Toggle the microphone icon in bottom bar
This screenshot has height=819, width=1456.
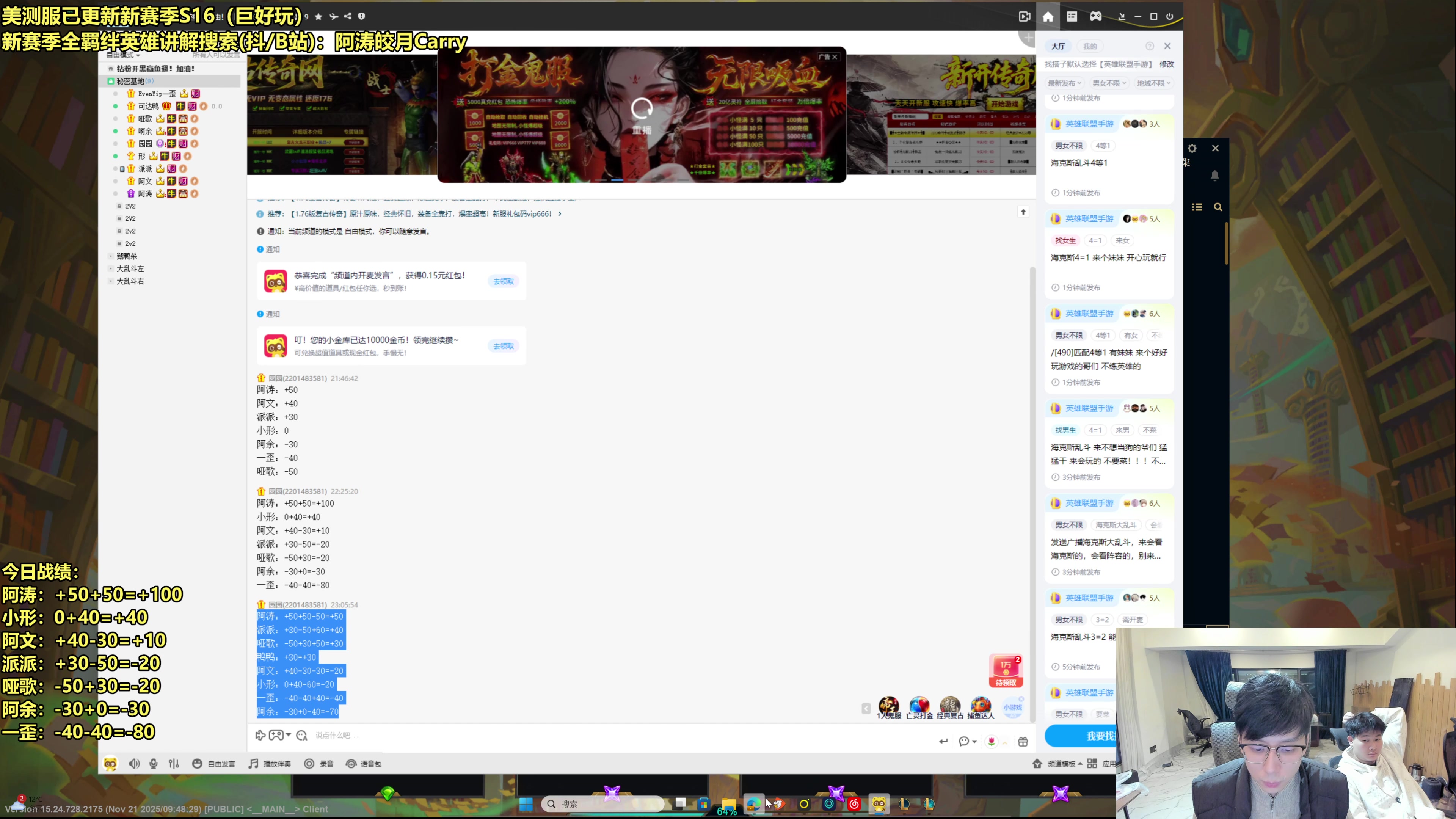pos(153,764)
